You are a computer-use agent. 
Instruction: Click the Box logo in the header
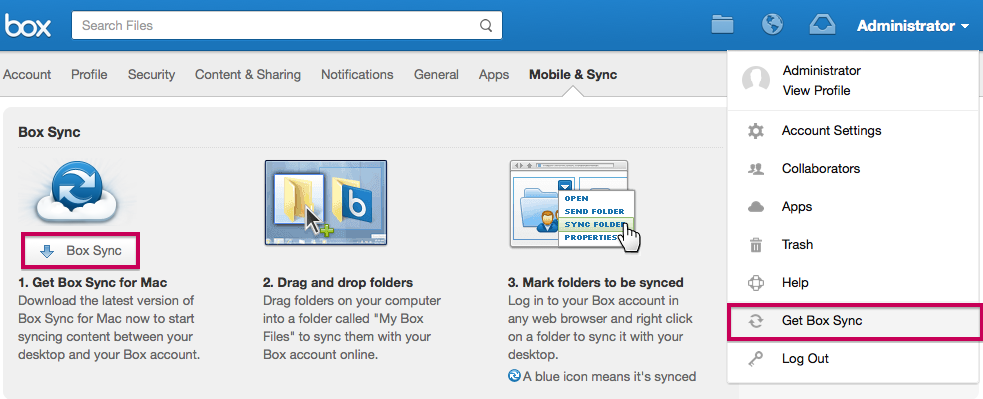(x=28, y=26)
